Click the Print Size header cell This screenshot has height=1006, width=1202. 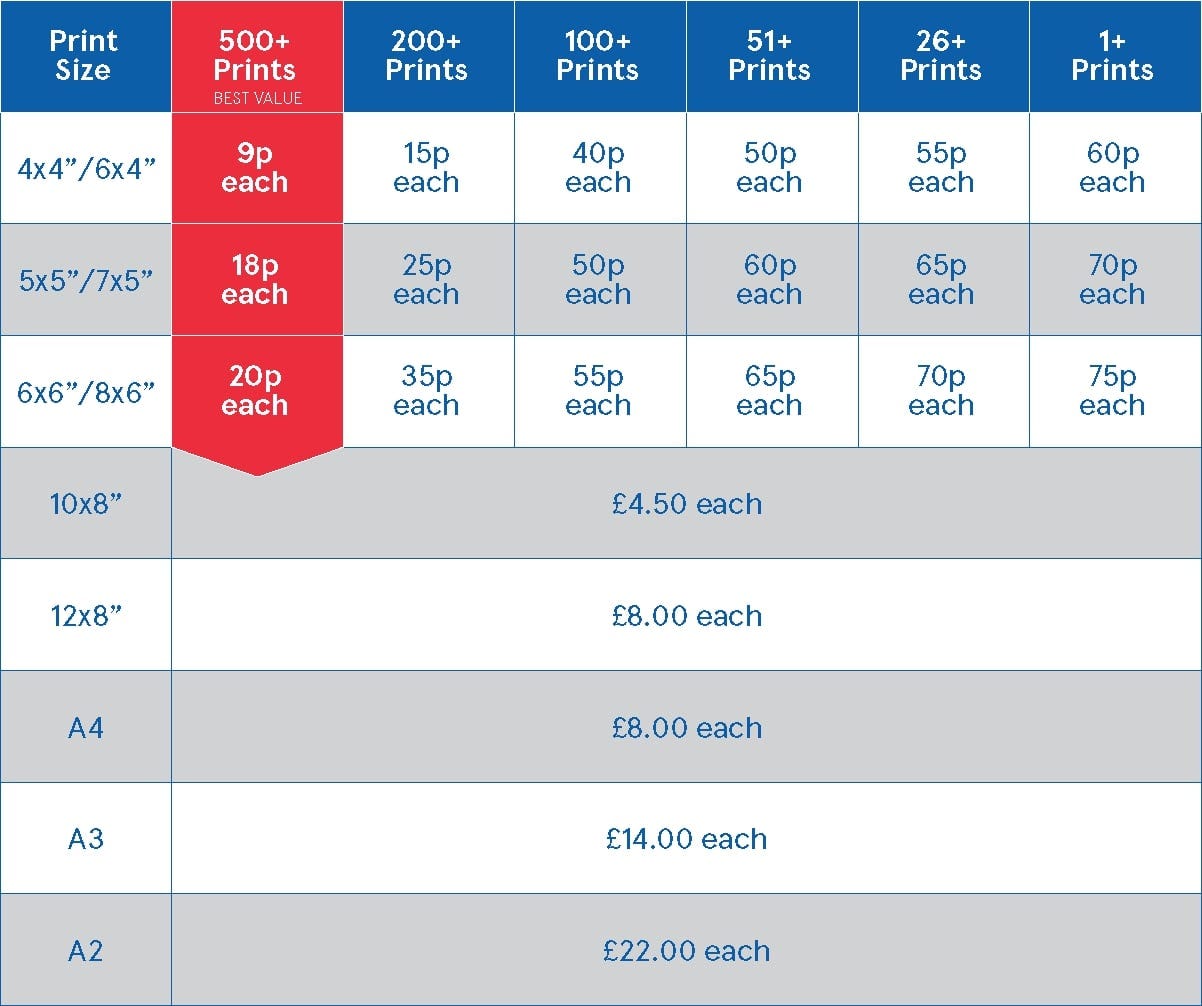point(85,56)
